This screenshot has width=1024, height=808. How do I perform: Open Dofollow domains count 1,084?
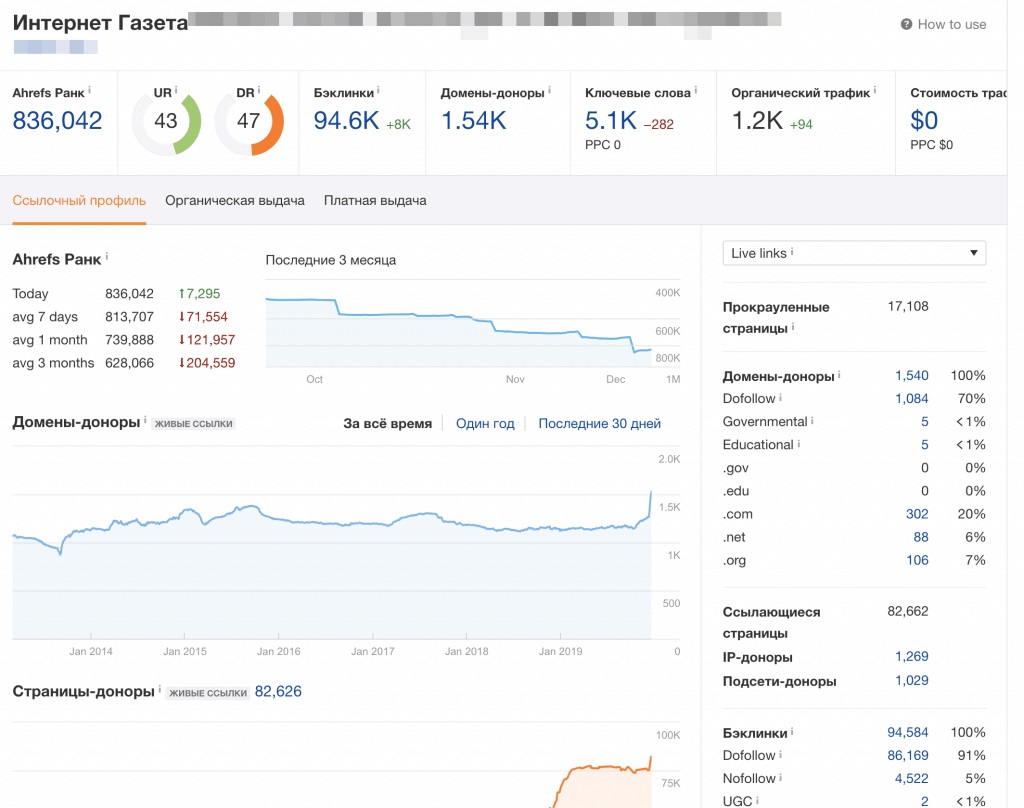point(912,398)
